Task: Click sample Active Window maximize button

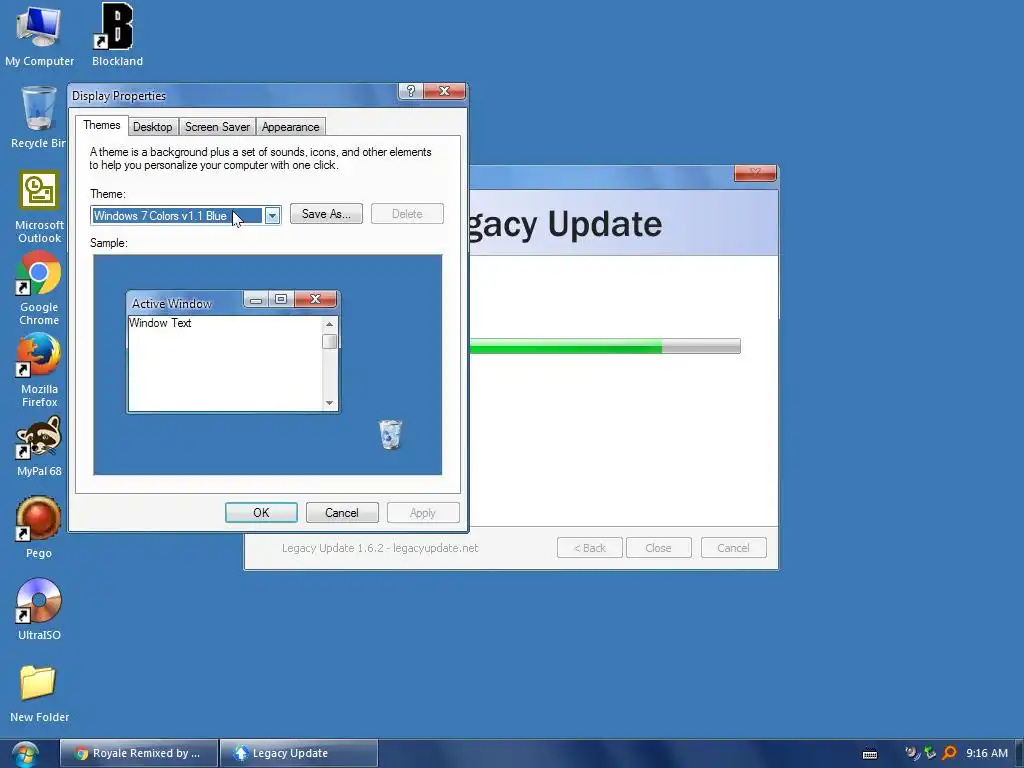Action: click(x=281, y=299)
